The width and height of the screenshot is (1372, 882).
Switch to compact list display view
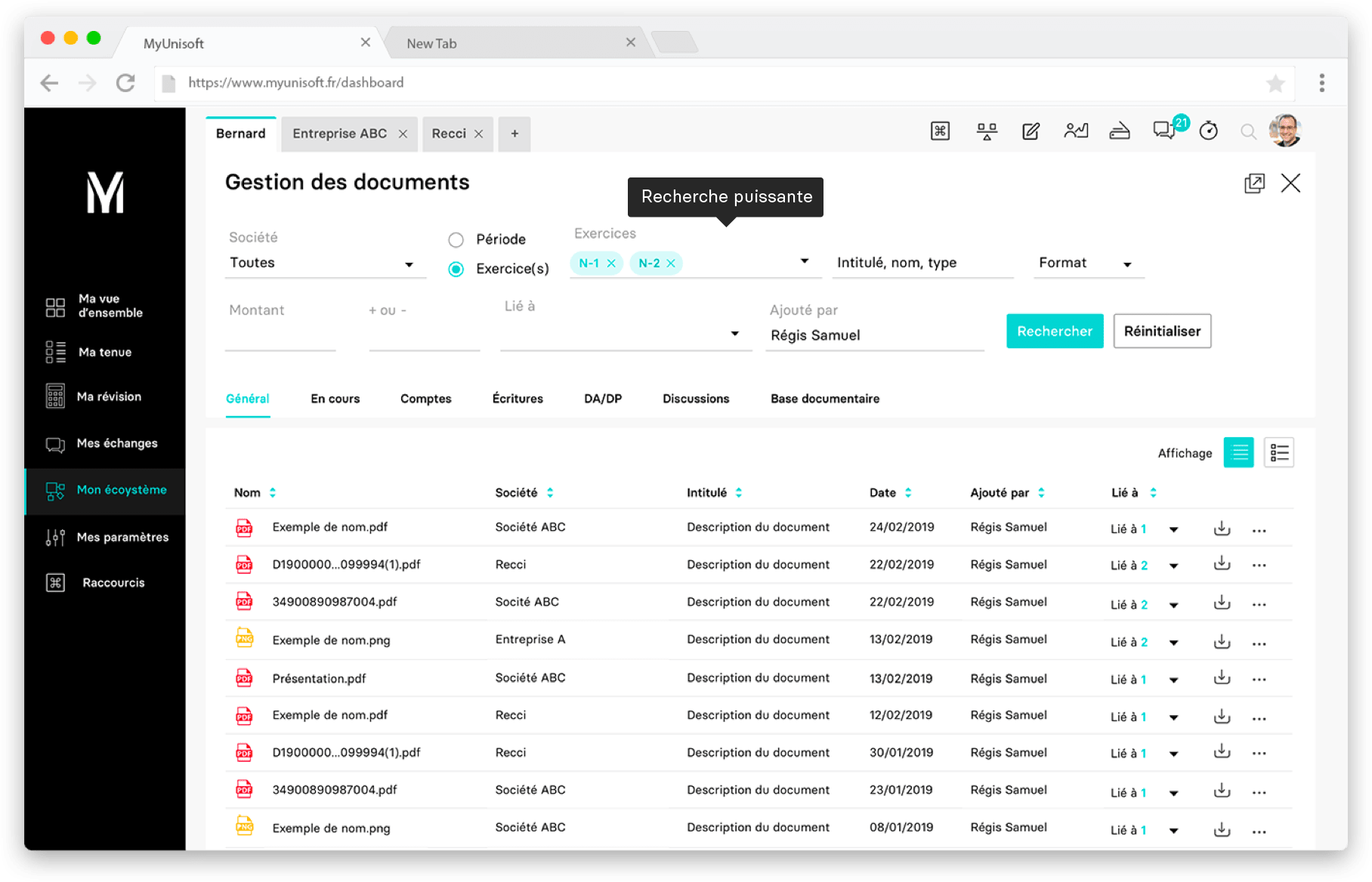1238,452
